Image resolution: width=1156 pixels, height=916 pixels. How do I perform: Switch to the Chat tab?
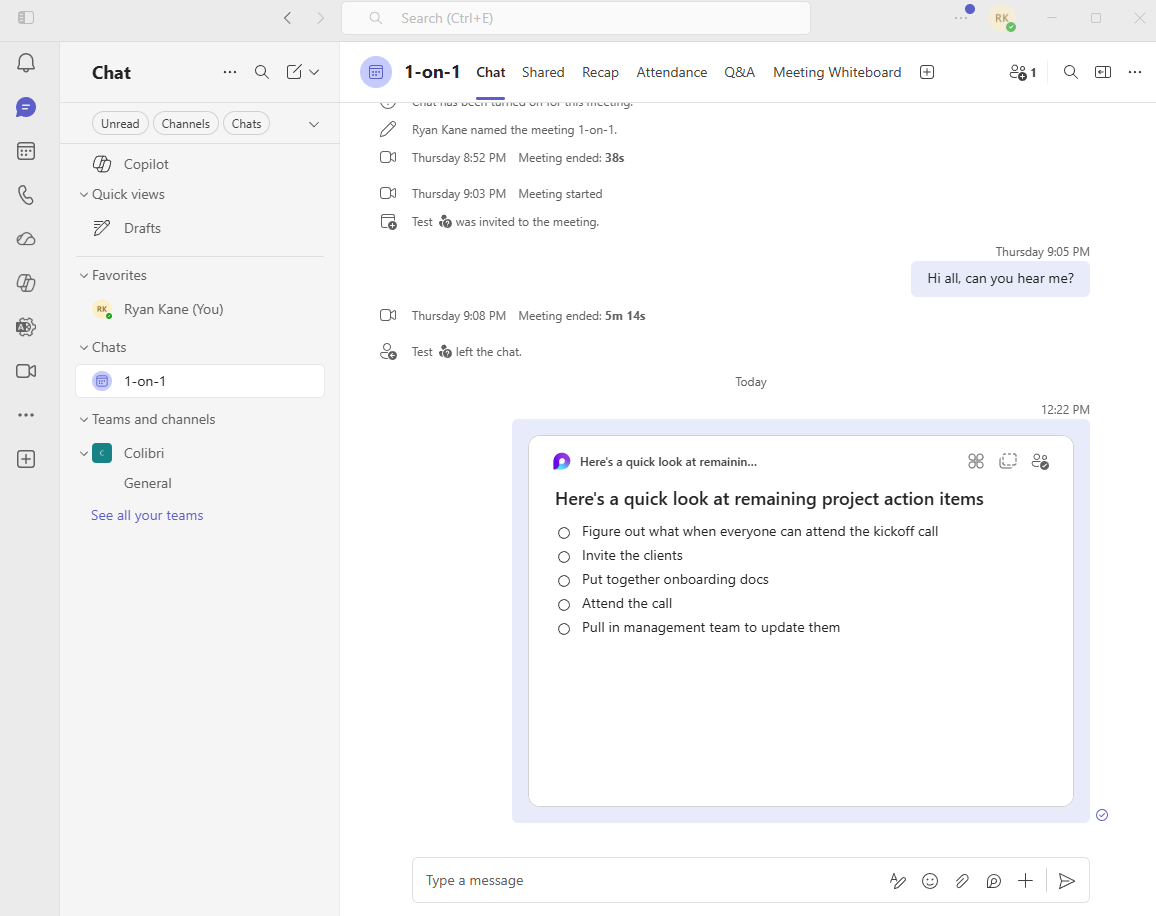[x=490, y=72]
